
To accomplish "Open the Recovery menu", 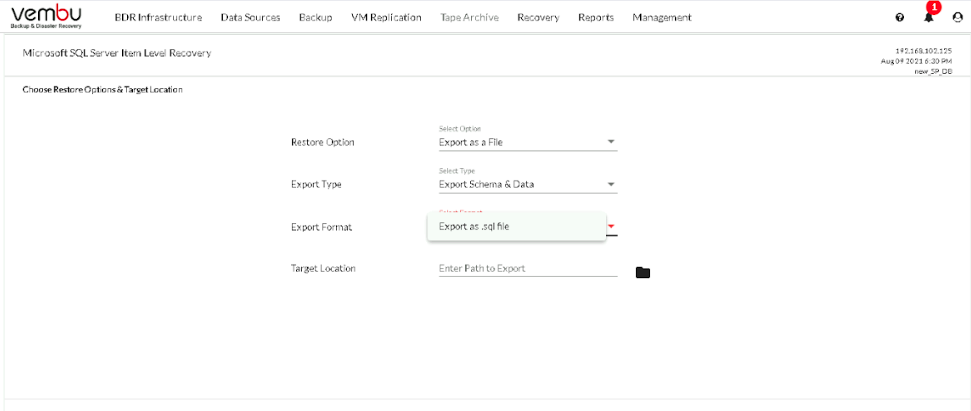I will (x=538, y=17).
